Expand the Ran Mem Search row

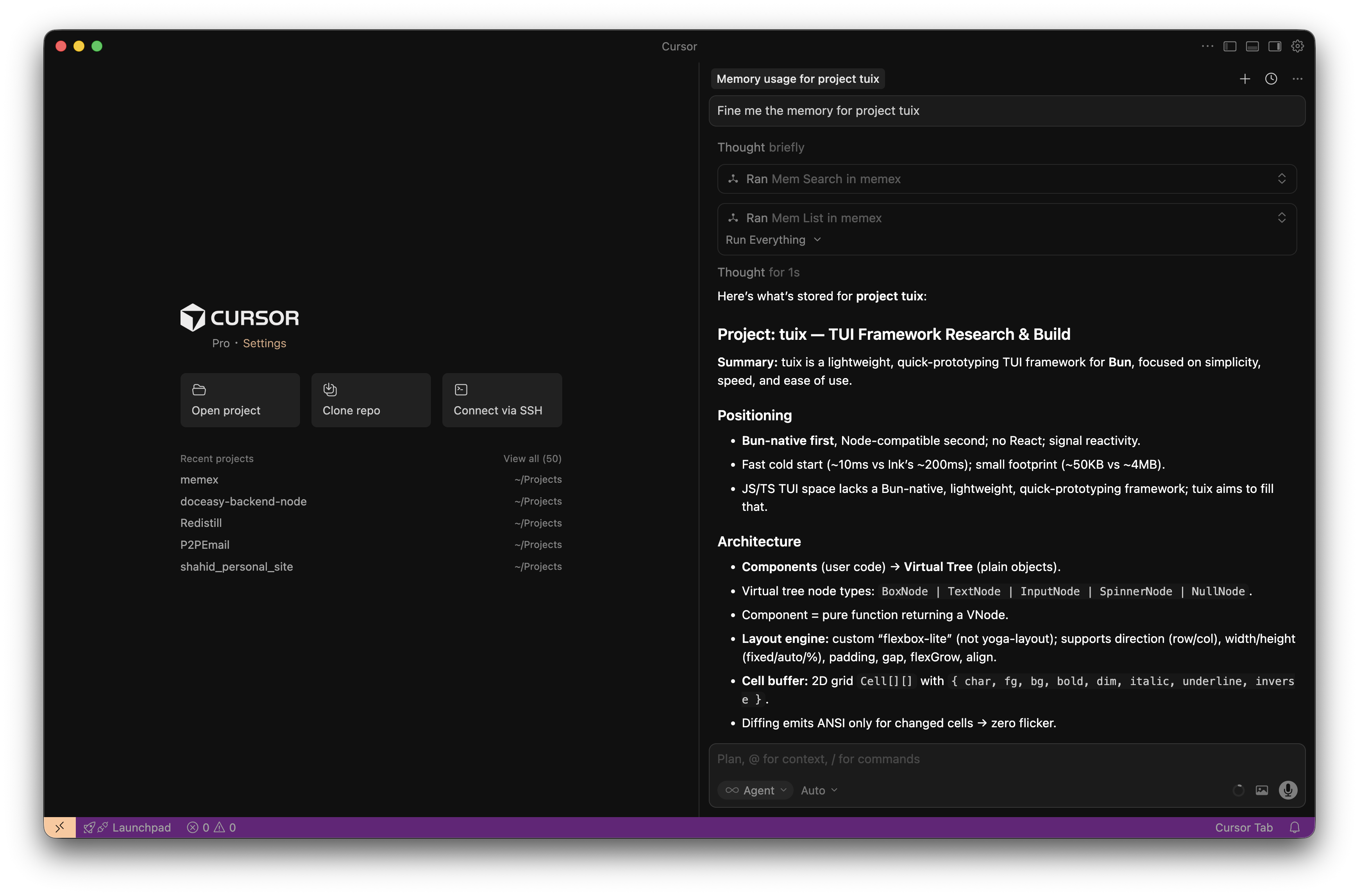coord(1282,179)
